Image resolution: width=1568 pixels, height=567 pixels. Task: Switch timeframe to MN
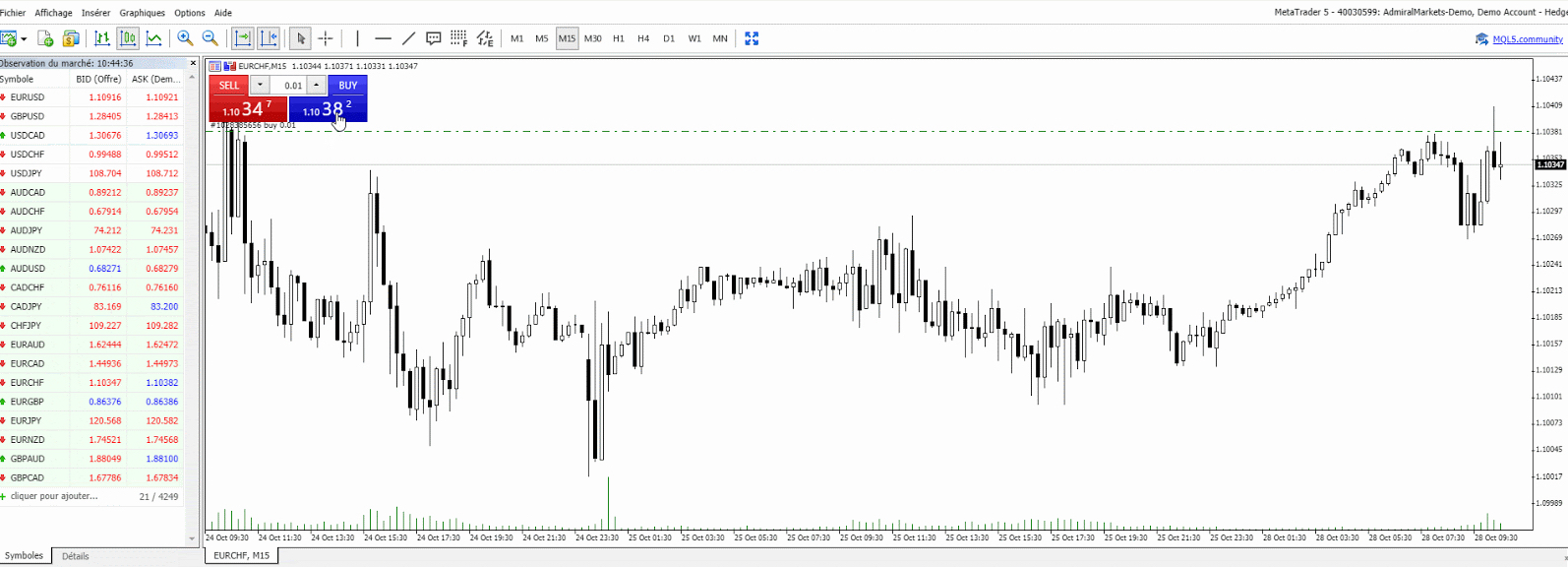(x=720, y=38)
